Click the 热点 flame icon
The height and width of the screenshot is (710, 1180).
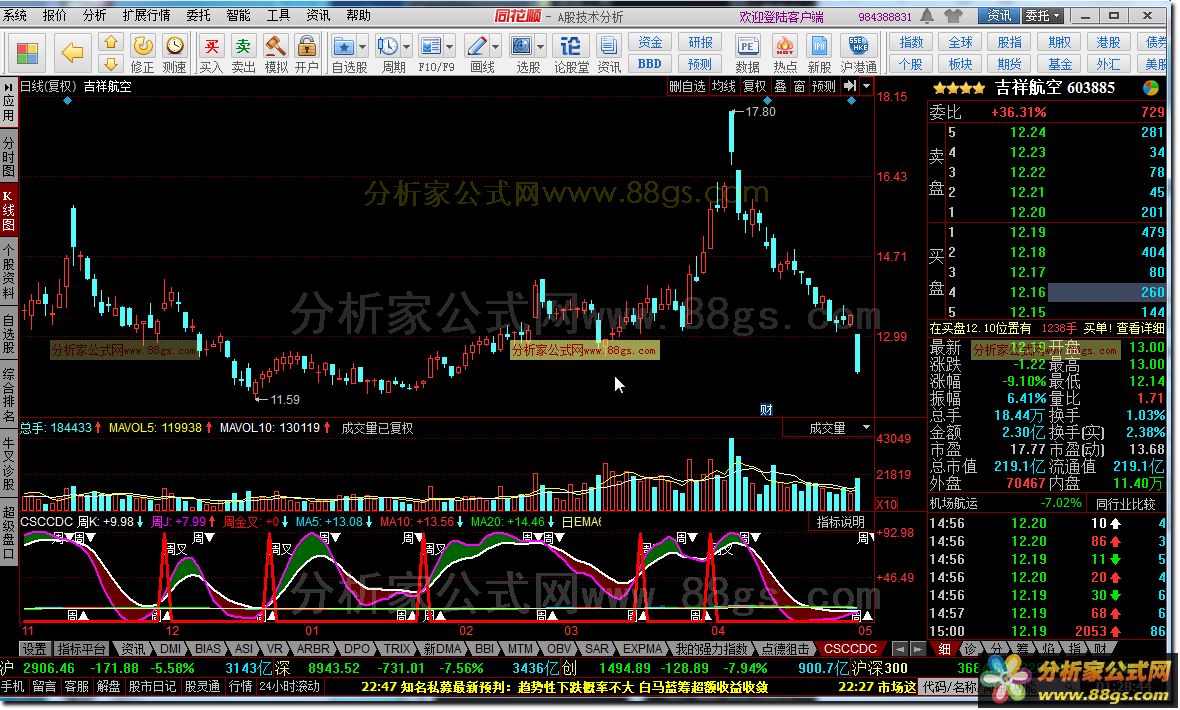tap(784, 47)
